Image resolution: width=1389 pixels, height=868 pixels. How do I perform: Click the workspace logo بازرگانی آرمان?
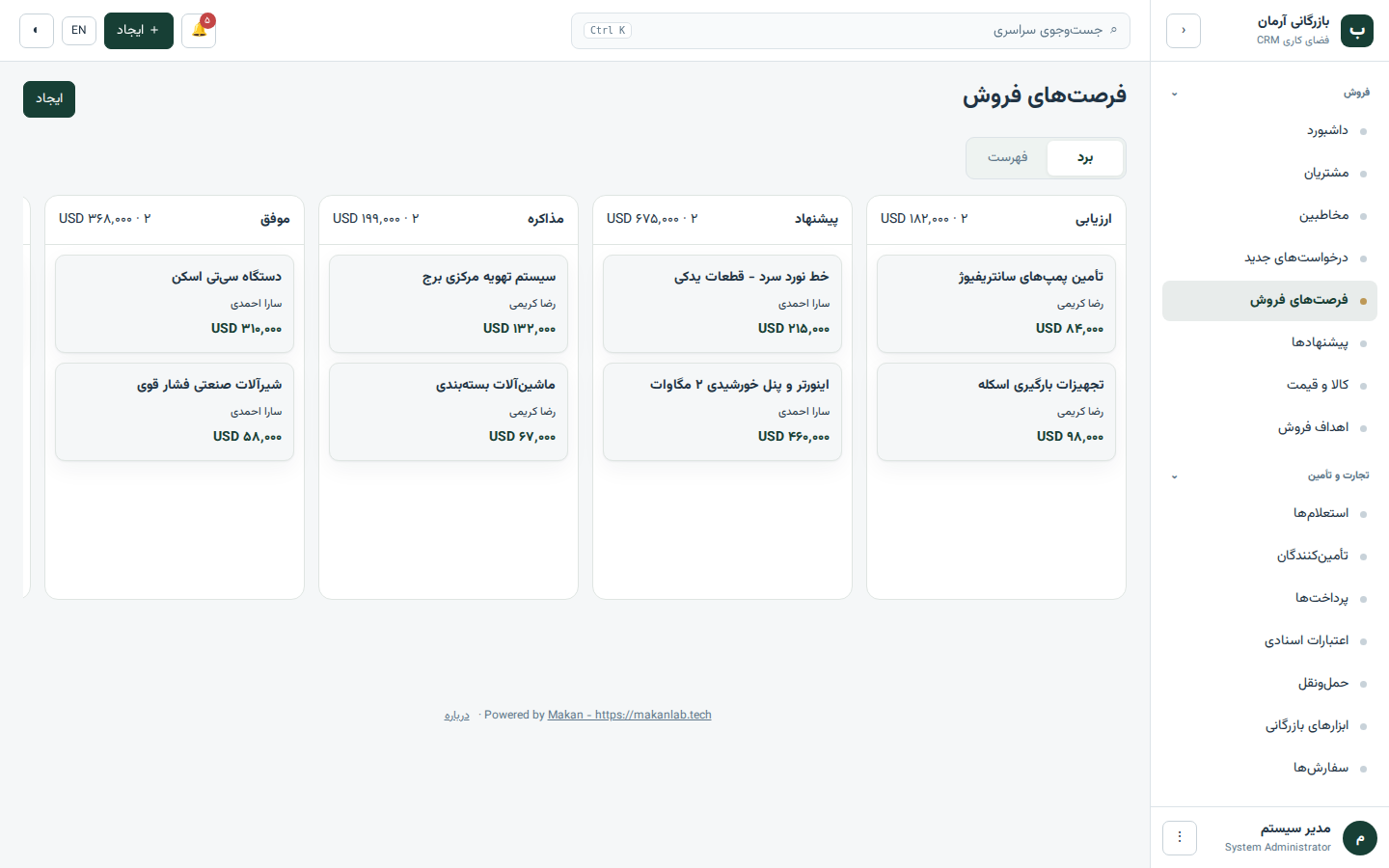tap(1357, 30)
